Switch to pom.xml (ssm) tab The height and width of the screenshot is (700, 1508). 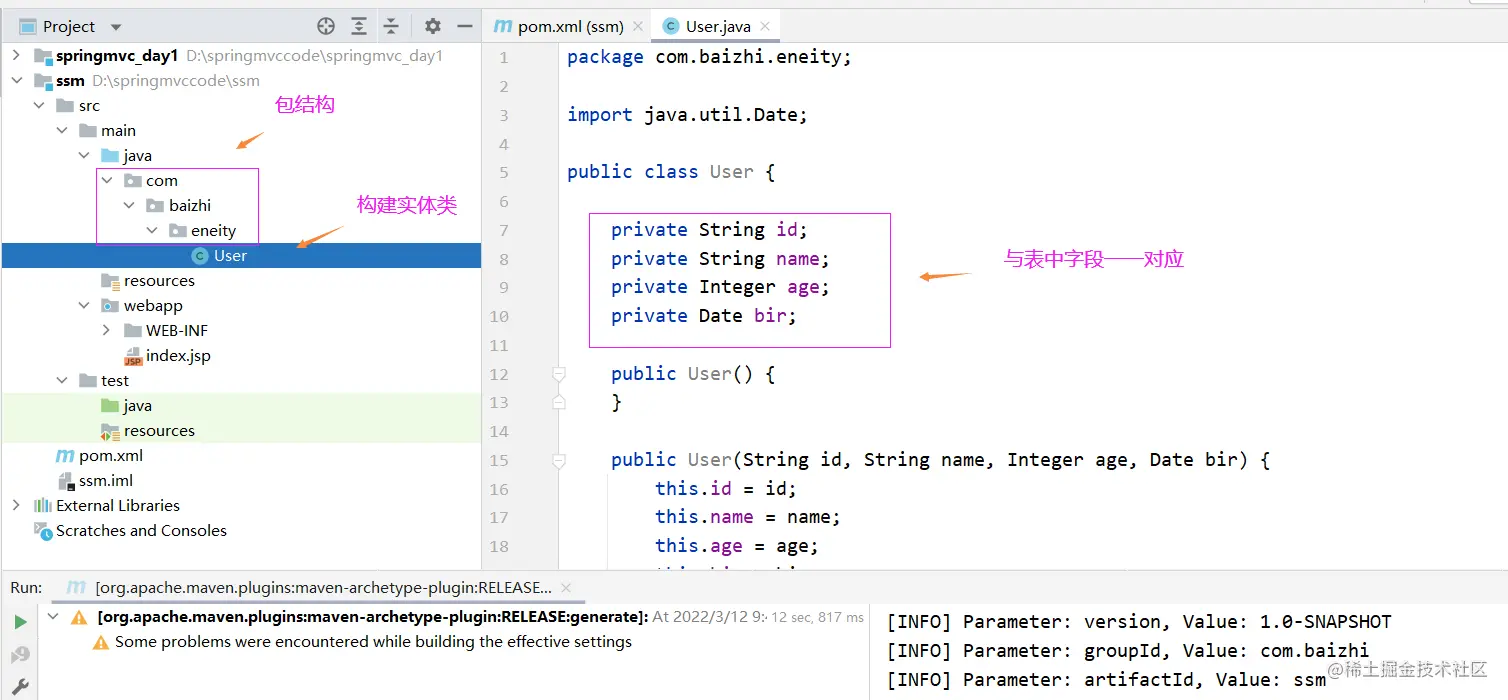pyautogui.click(x=571, y=27)
